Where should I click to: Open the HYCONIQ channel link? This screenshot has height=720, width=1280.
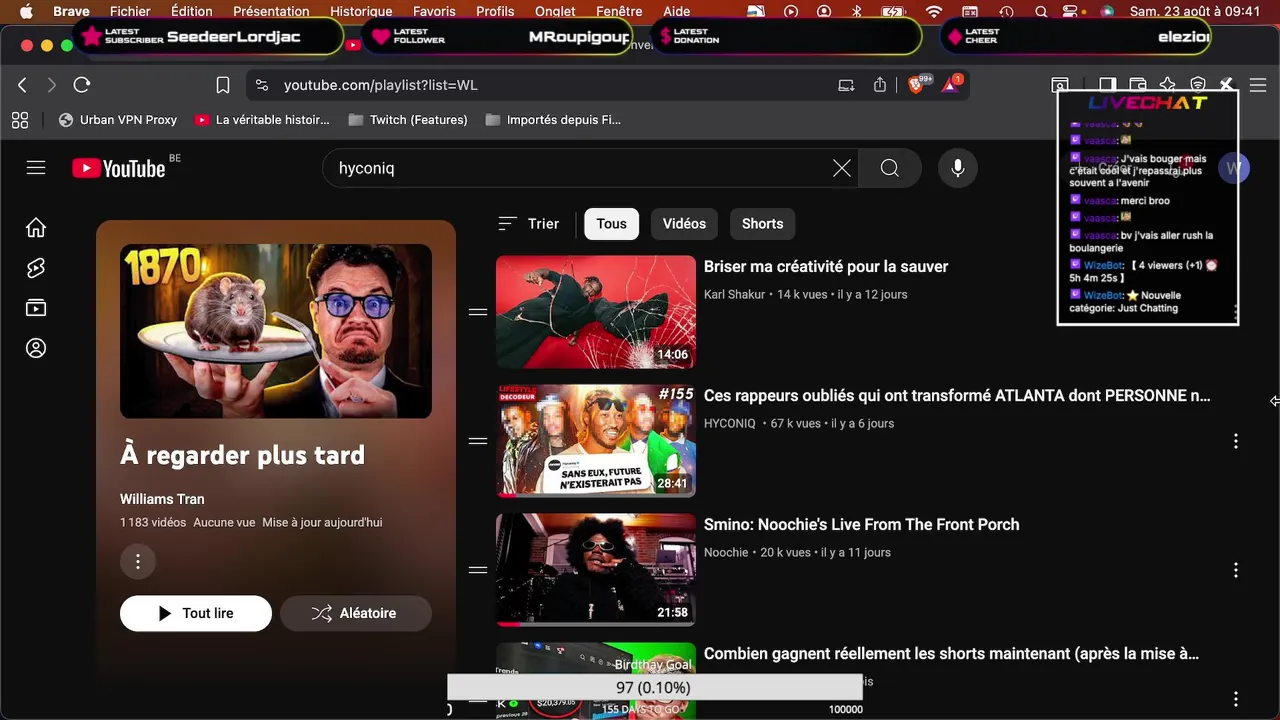click(730, 424)
